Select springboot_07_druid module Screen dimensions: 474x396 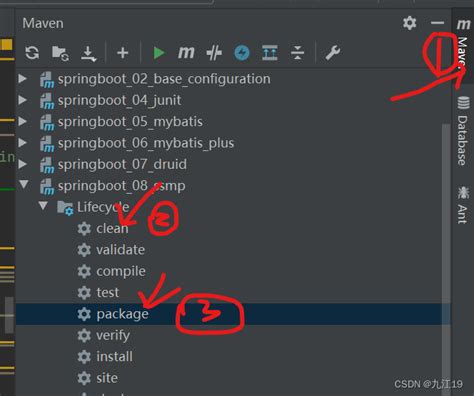click(x=122, y=164)
